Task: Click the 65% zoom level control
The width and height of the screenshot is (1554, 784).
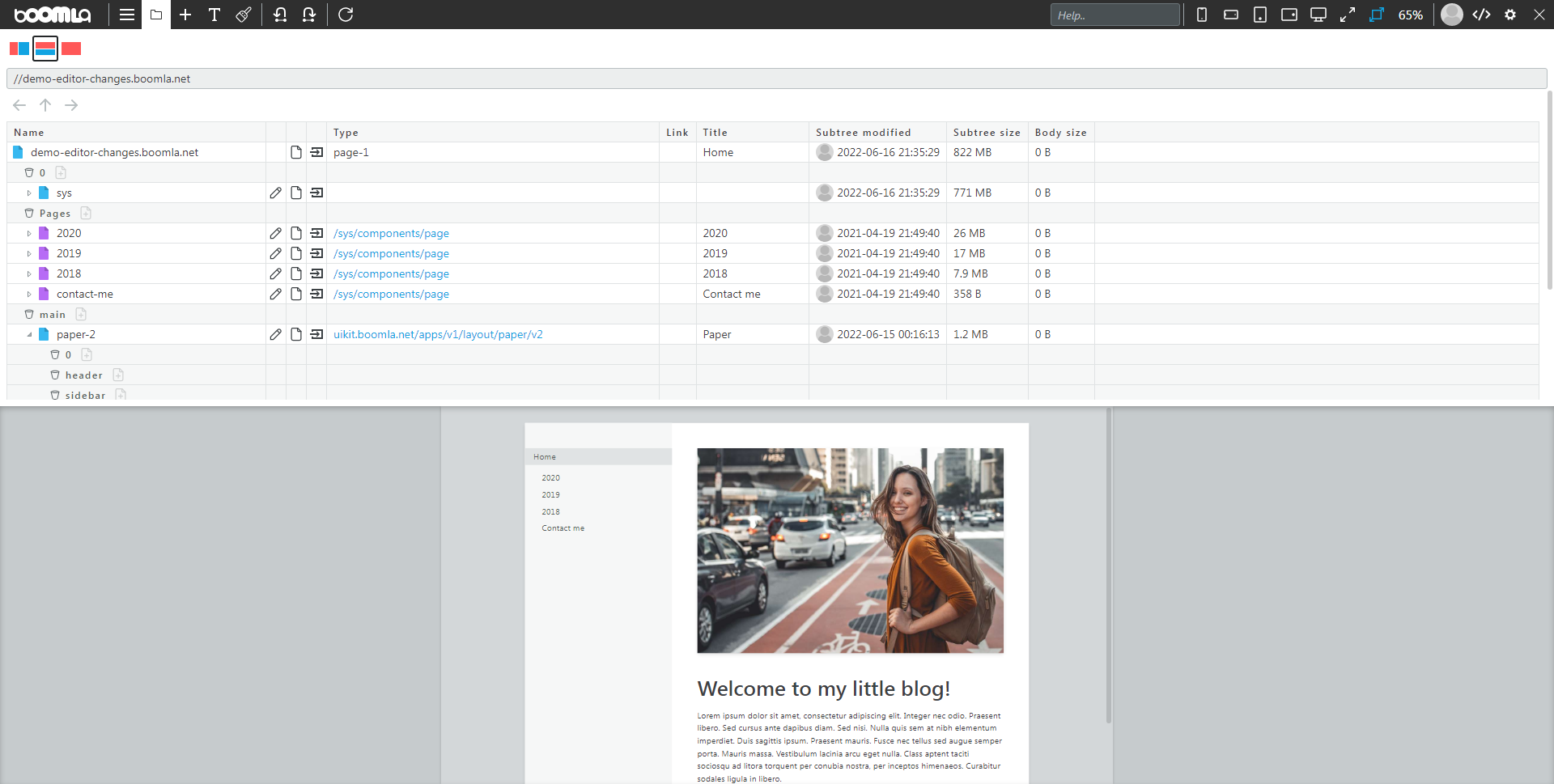Action: [1411, 15]
